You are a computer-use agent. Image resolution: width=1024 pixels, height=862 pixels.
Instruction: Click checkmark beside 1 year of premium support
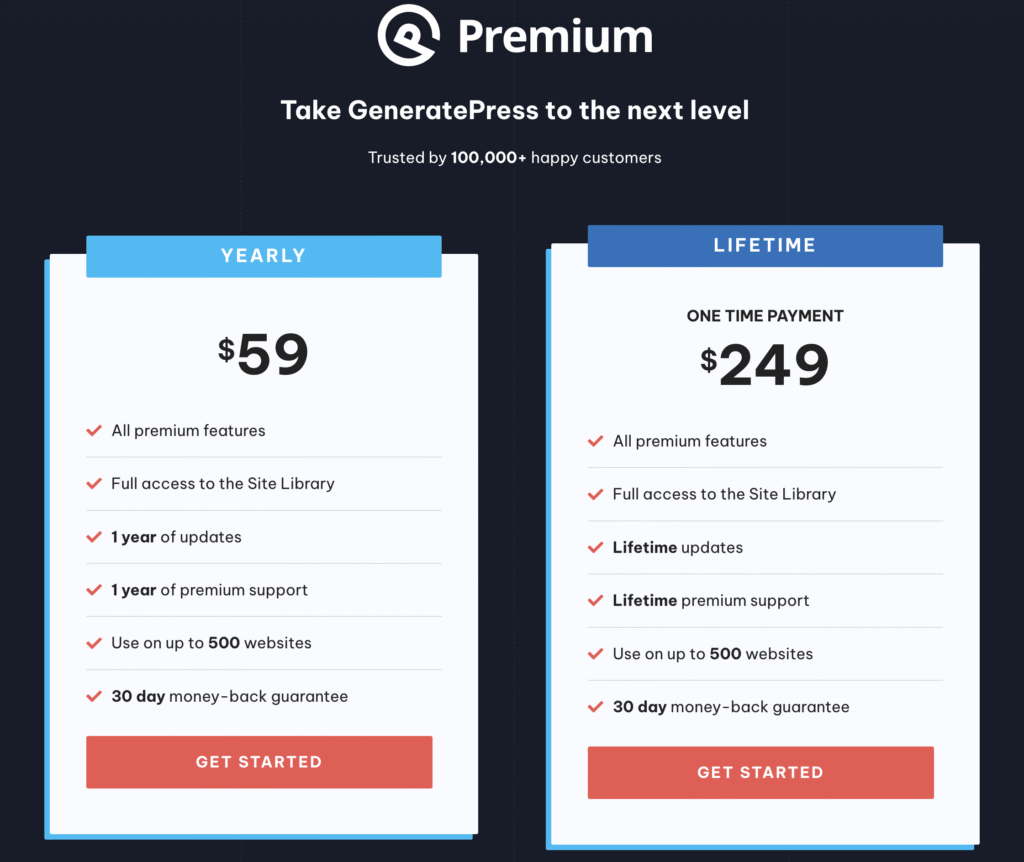tap(94, 590)
